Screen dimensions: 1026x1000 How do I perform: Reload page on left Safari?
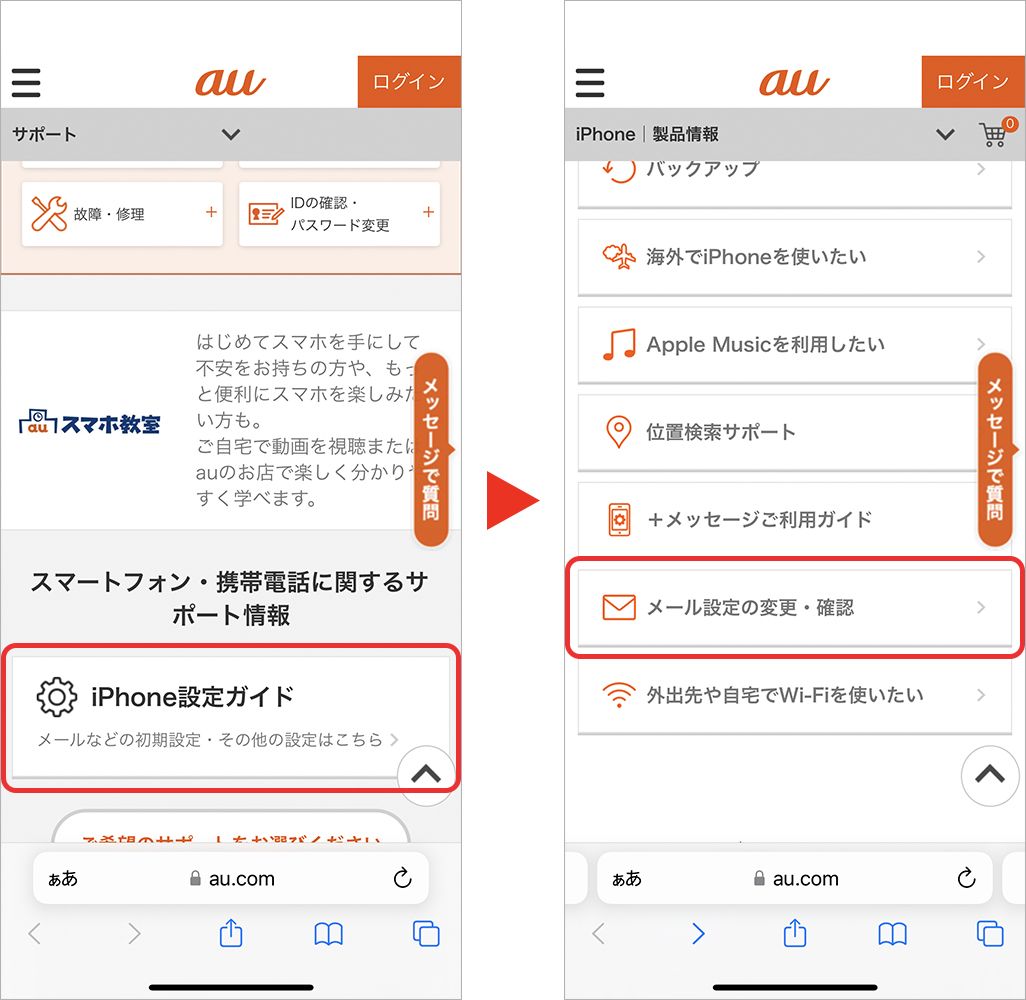point(402,878)
